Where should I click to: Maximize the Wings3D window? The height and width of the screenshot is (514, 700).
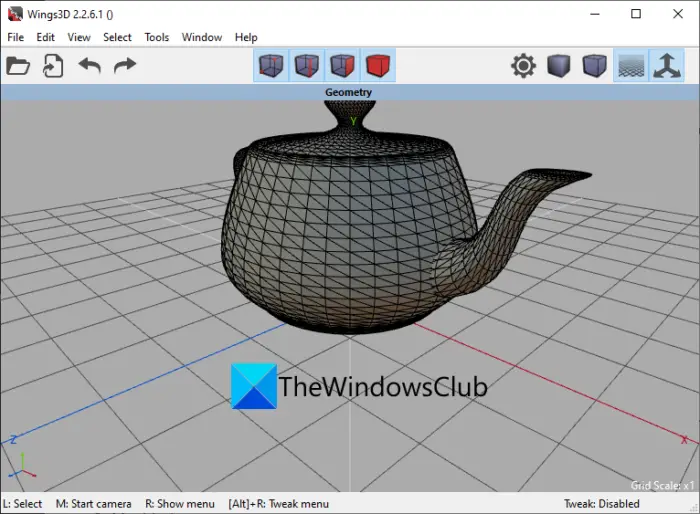click(636, 14)
